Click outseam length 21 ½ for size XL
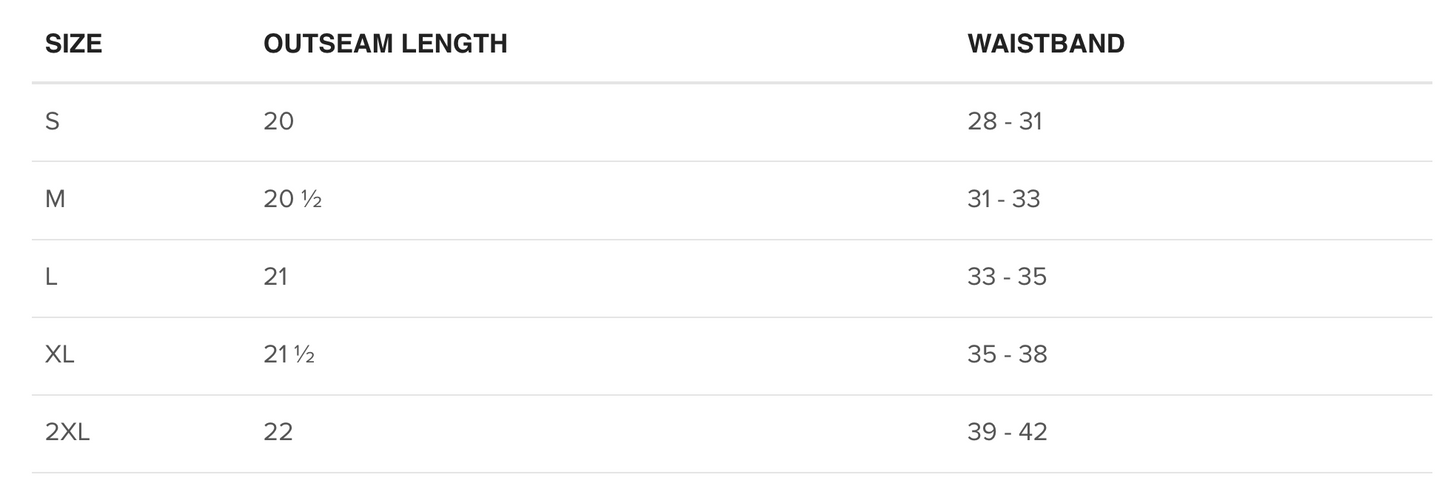The image size is (1445, 503). click(289, 355)
